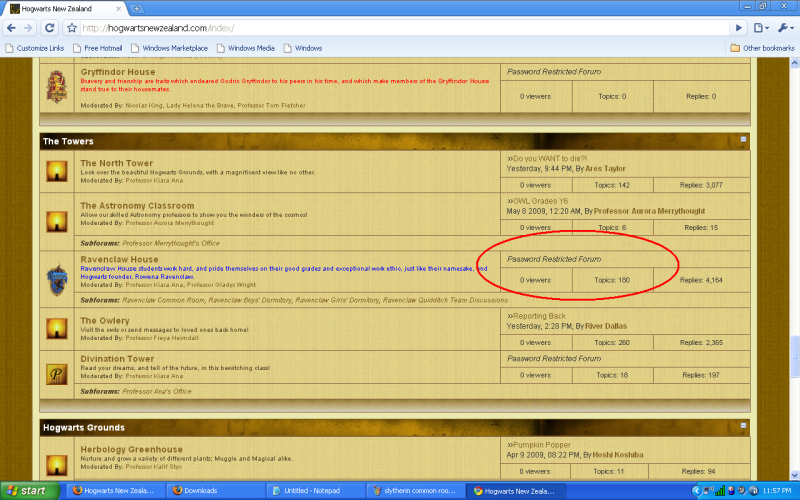Open the Ravenclaw House forum
800x500 pixels.
(119, 259)
